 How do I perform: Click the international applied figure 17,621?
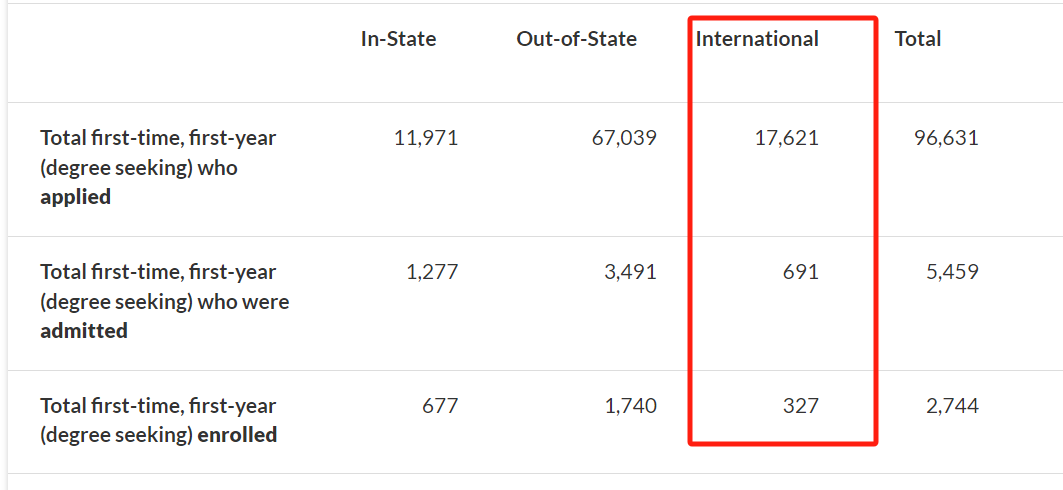pos(786,138)
